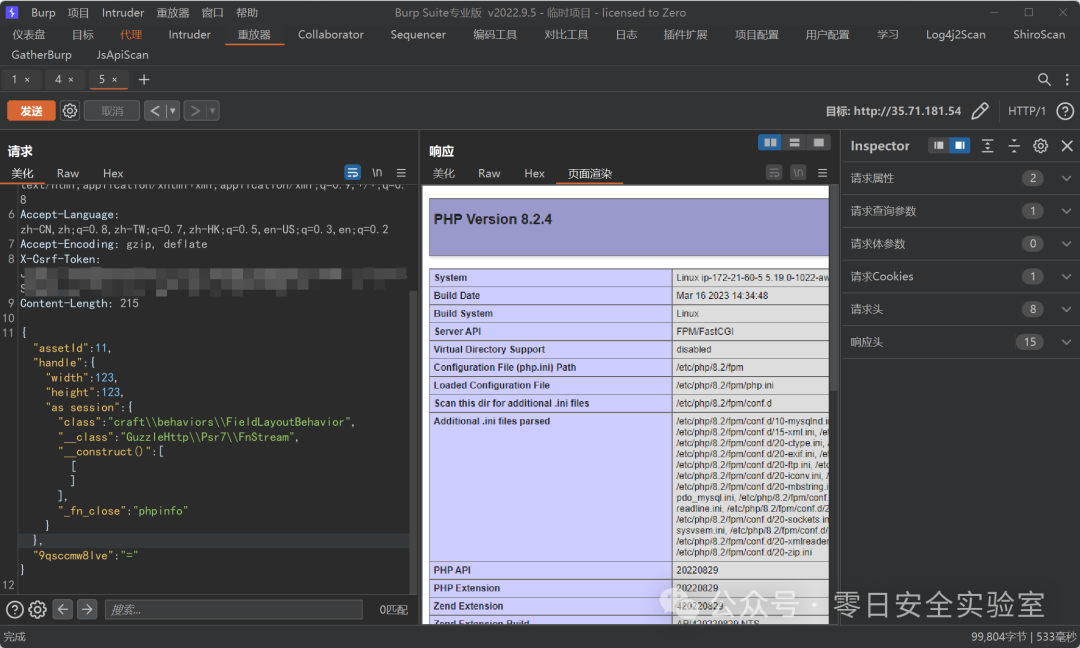Open search settings gear at bottom
Screen dimensions: 1080x648
tap(38, 609)
